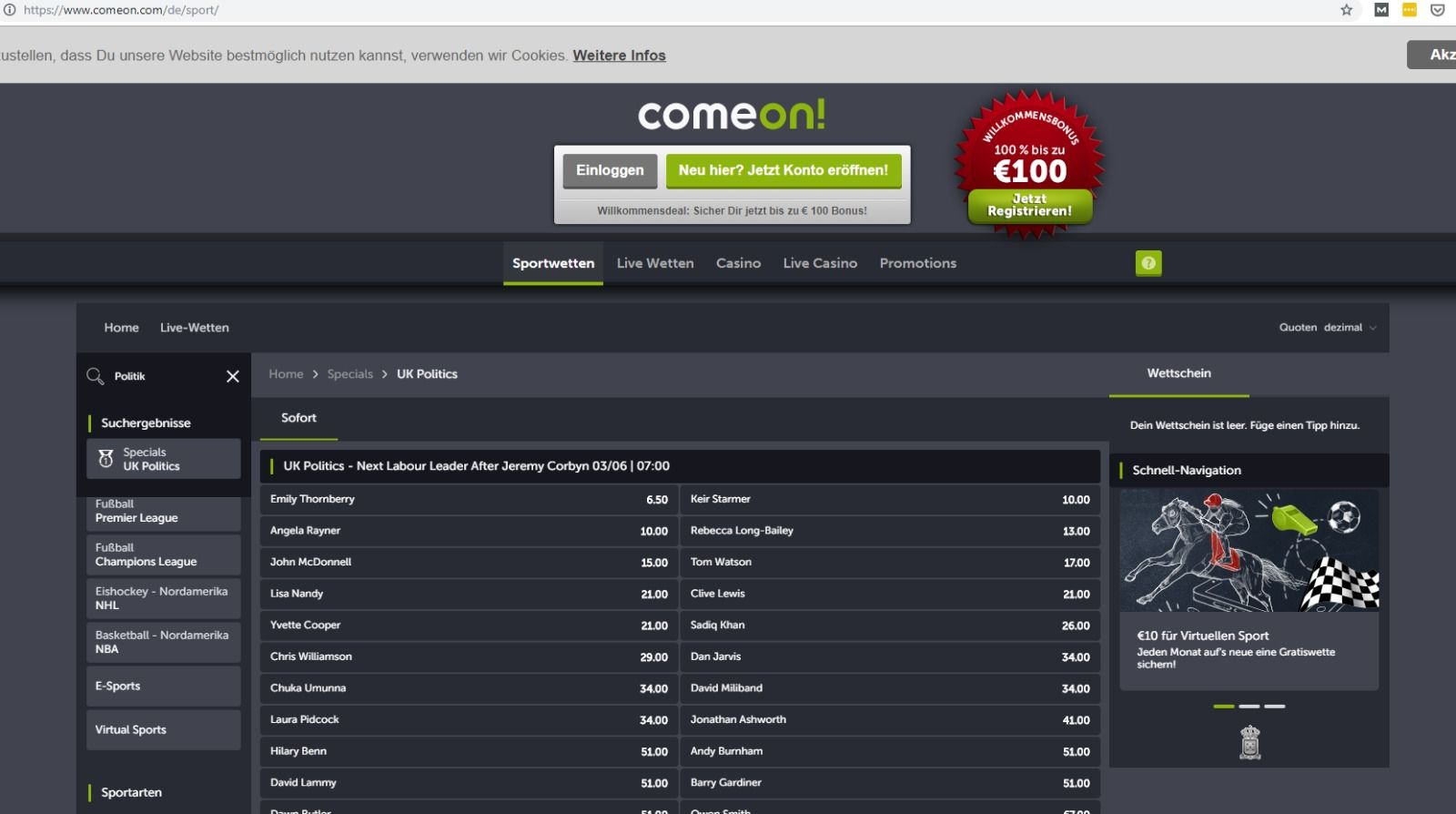Open the Promotions tab
This screenshot has width=1456, height=814.
click(918, 263)
